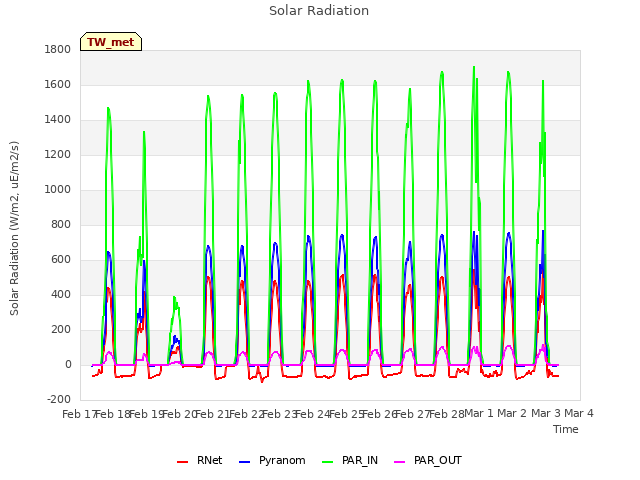Click the green PAR_IN legend swatch
Screen dimensions: 640x480
point(328,462)
